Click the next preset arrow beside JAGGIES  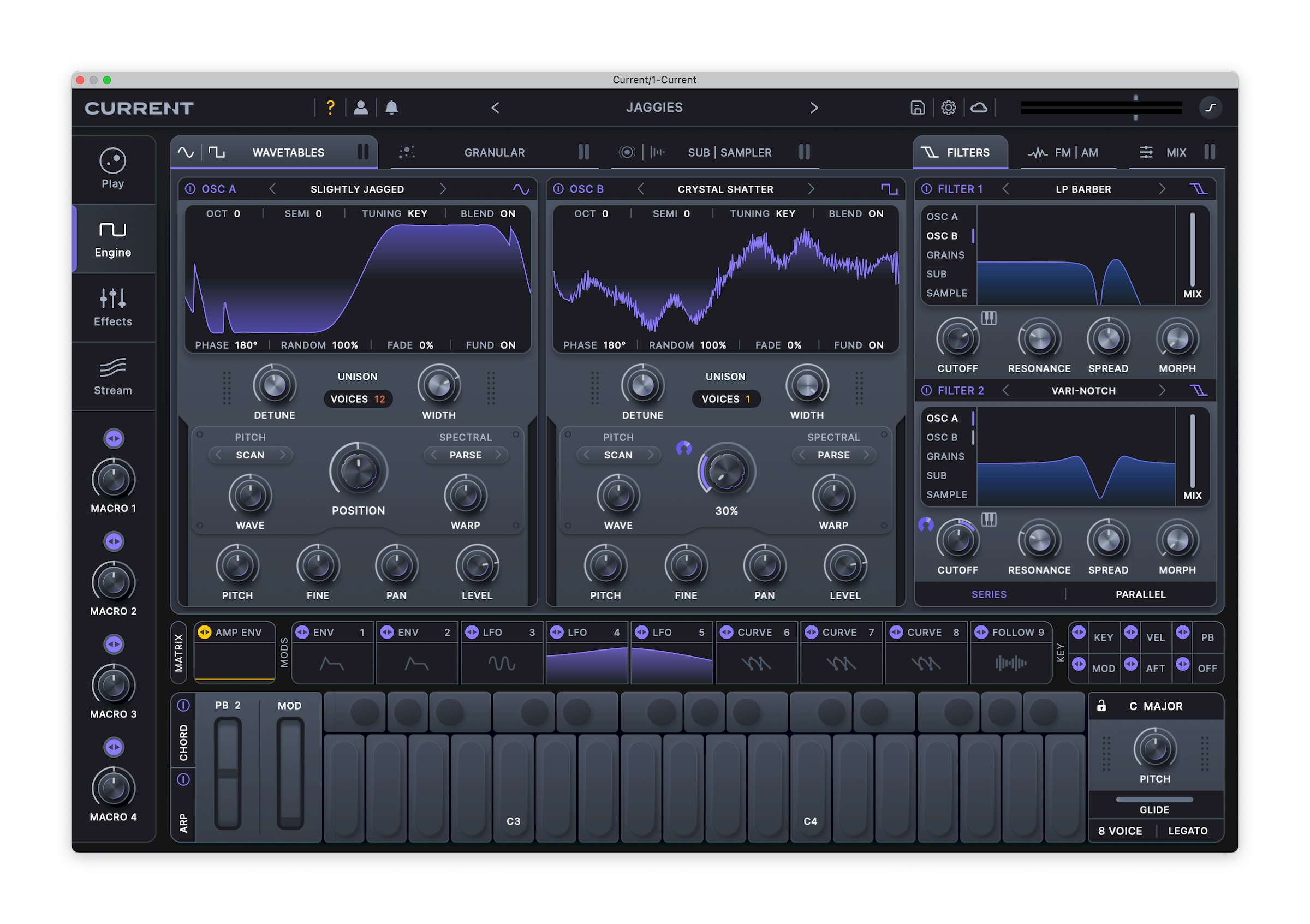click(814, 107)
